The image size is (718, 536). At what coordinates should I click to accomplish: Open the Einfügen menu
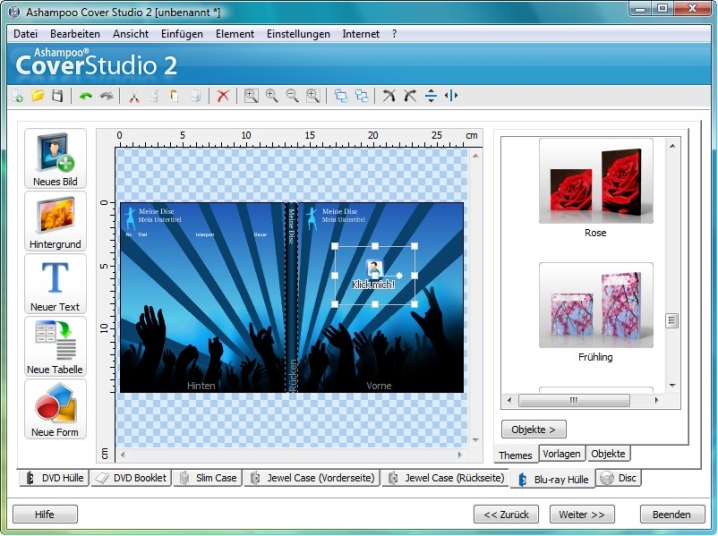click(x=181, y=34)
